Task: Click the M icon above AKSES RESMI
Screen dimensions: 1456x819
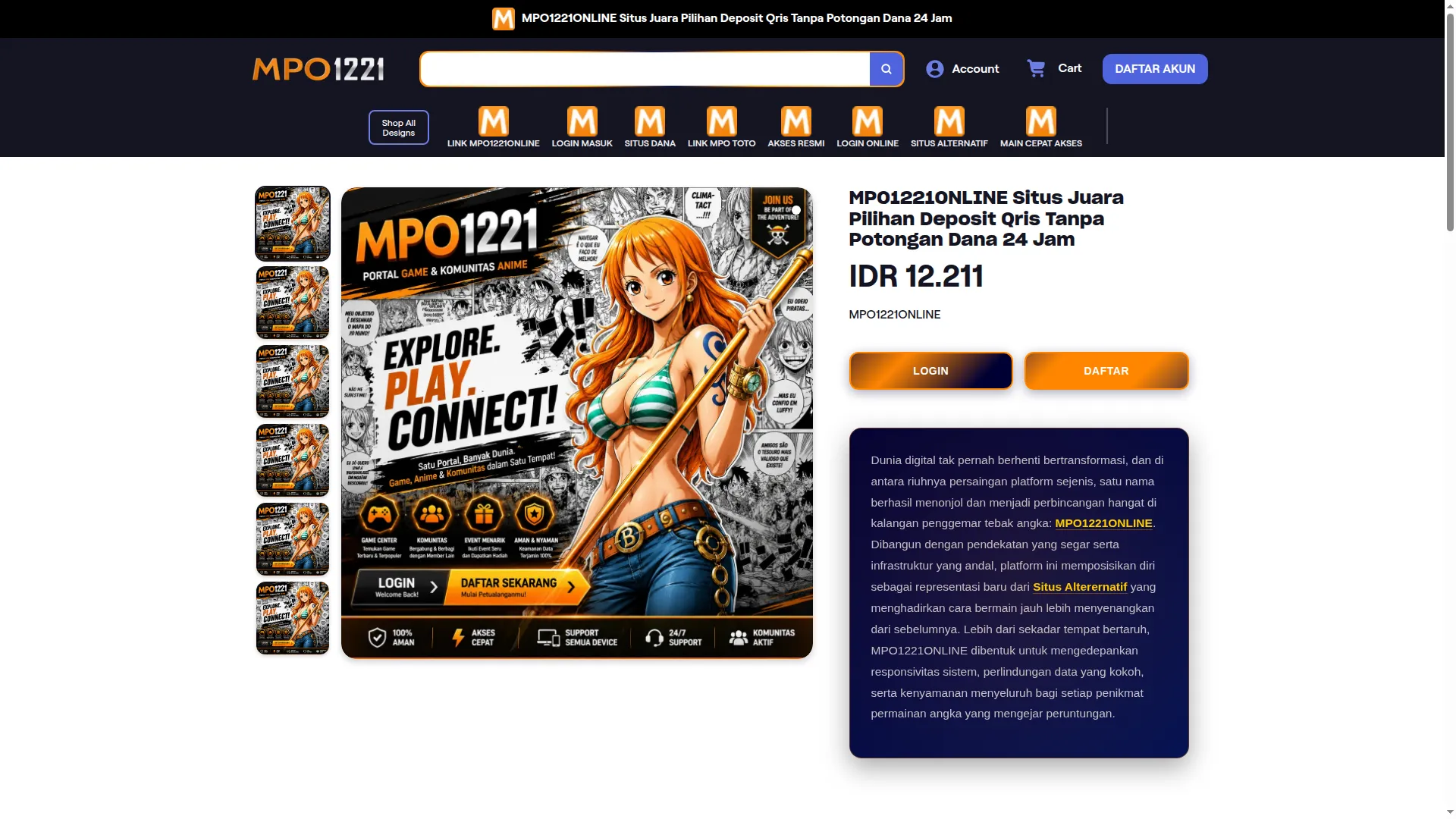Action: 796,121
